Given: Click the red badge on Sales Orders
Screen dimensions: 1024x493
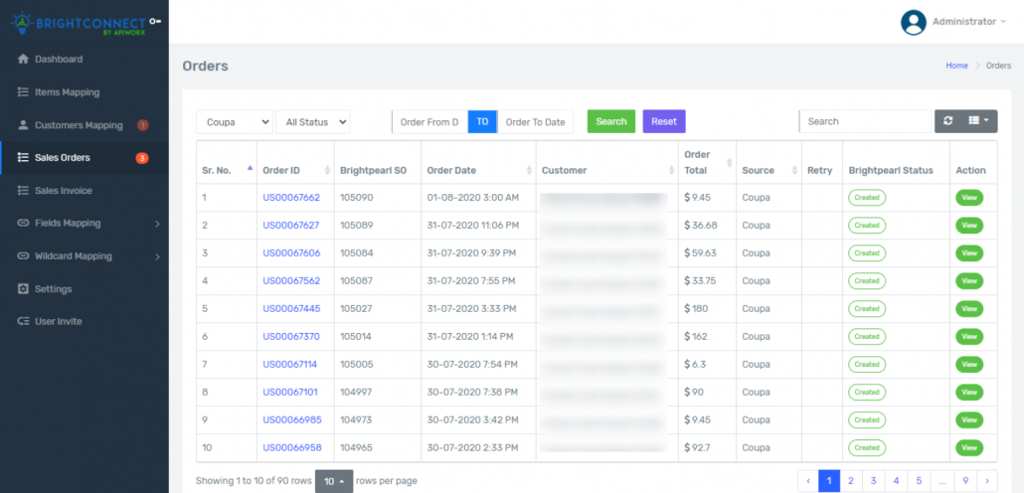Looking at the screenshot, I should 142,157.
